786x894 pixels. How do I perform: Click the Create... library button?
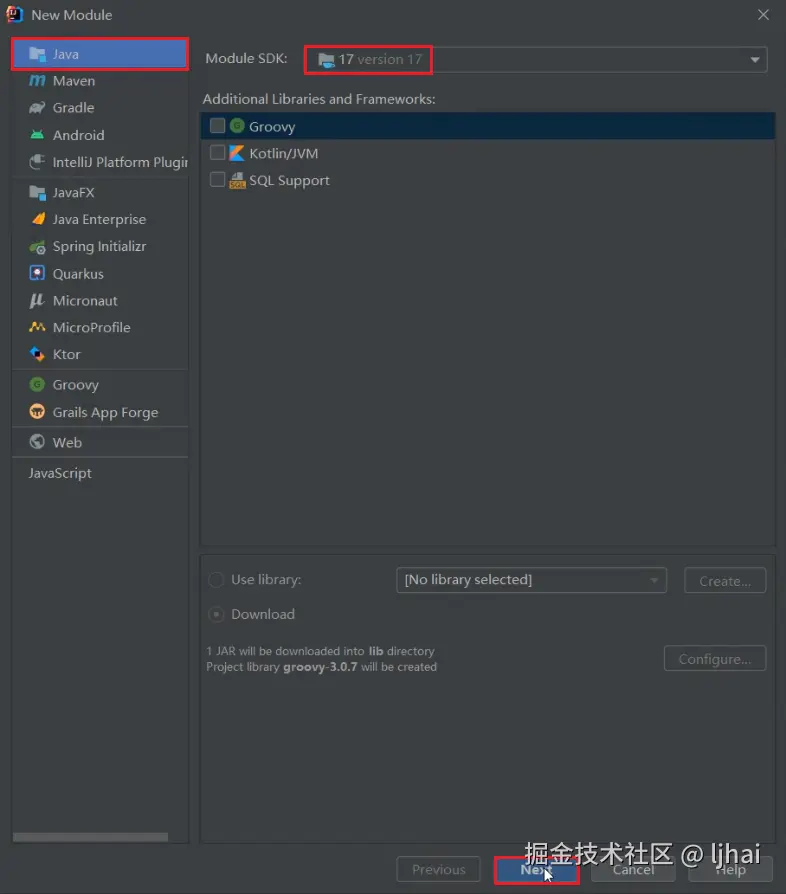[725, 580]
